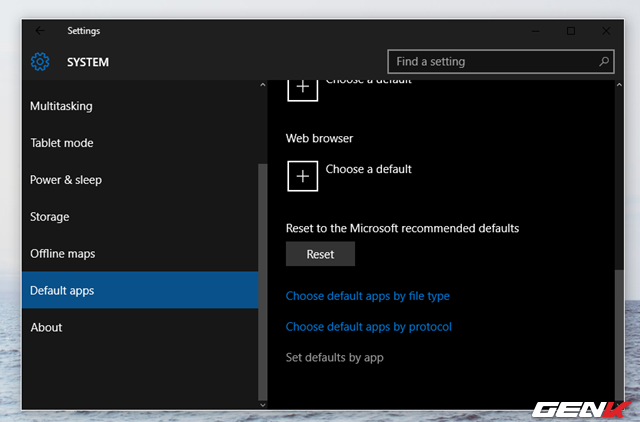The height and width of the screenshot is (422, 640).
Task: Click the Reset to Microsoft recommended defaults text
Action: pos(402,228)
